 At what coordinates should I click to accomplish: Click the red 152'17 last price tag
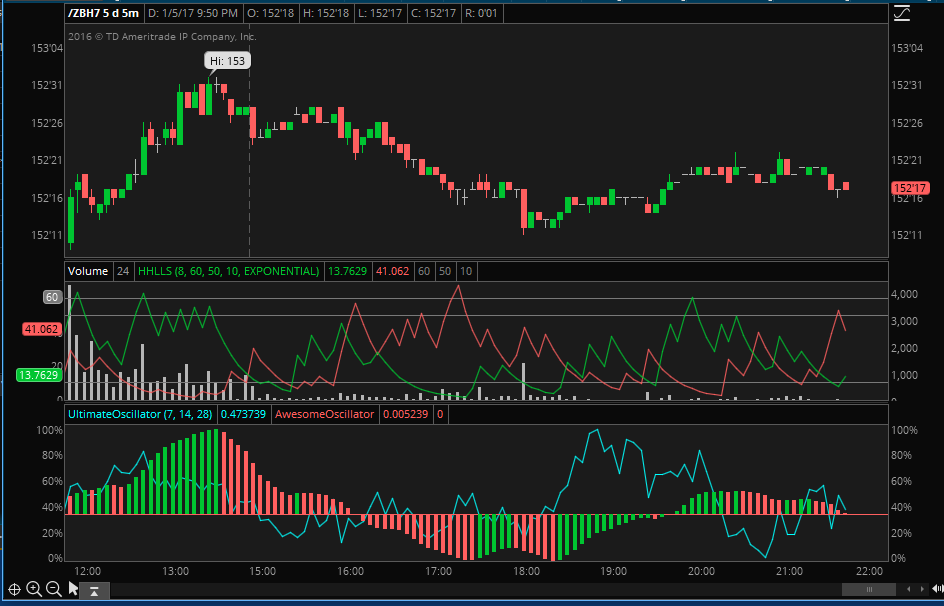[x=911, y=187]
